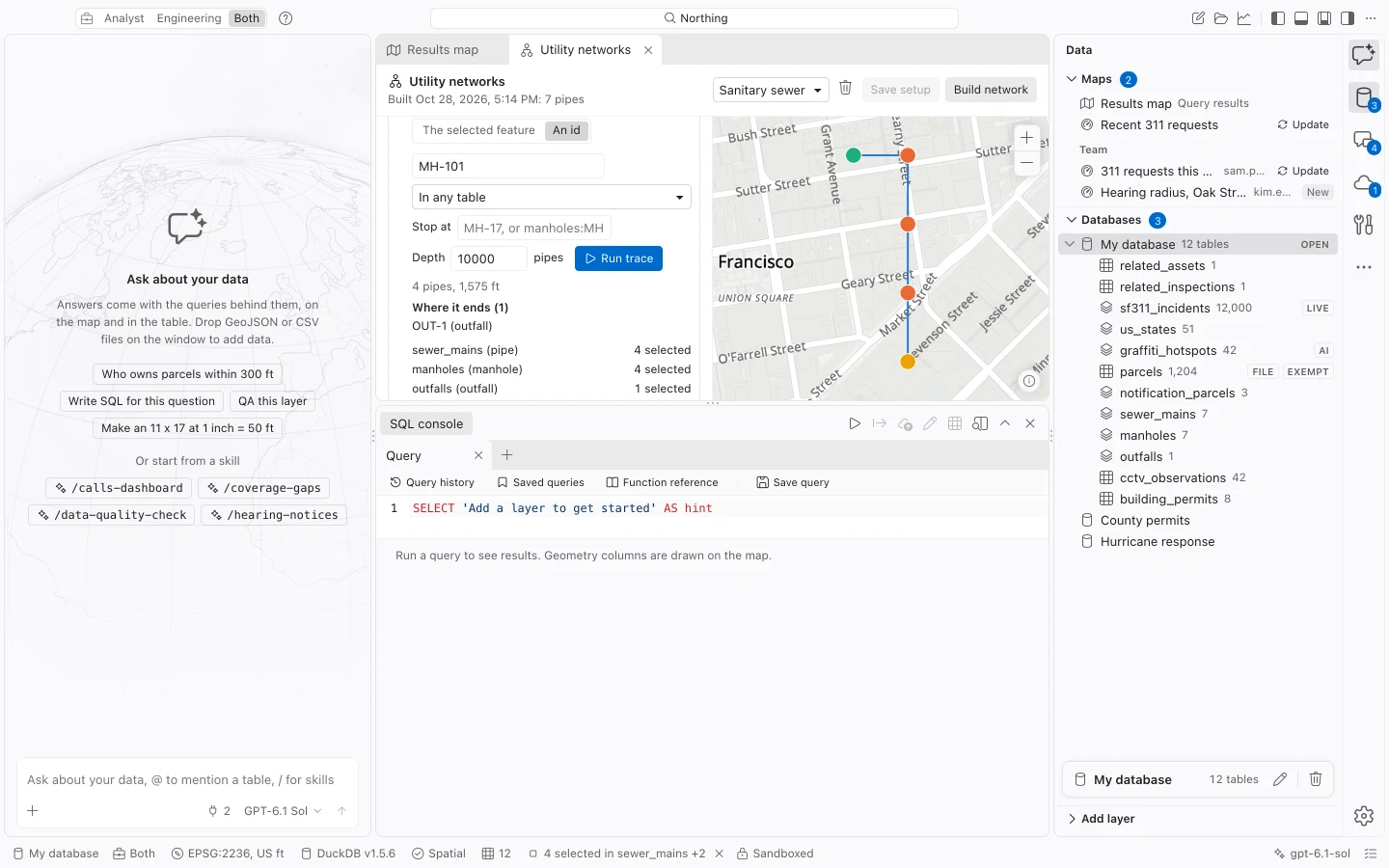Click the Run trace button
Image resolution: width=1389 pixels, height=868 pixels.
pos(618,258)
